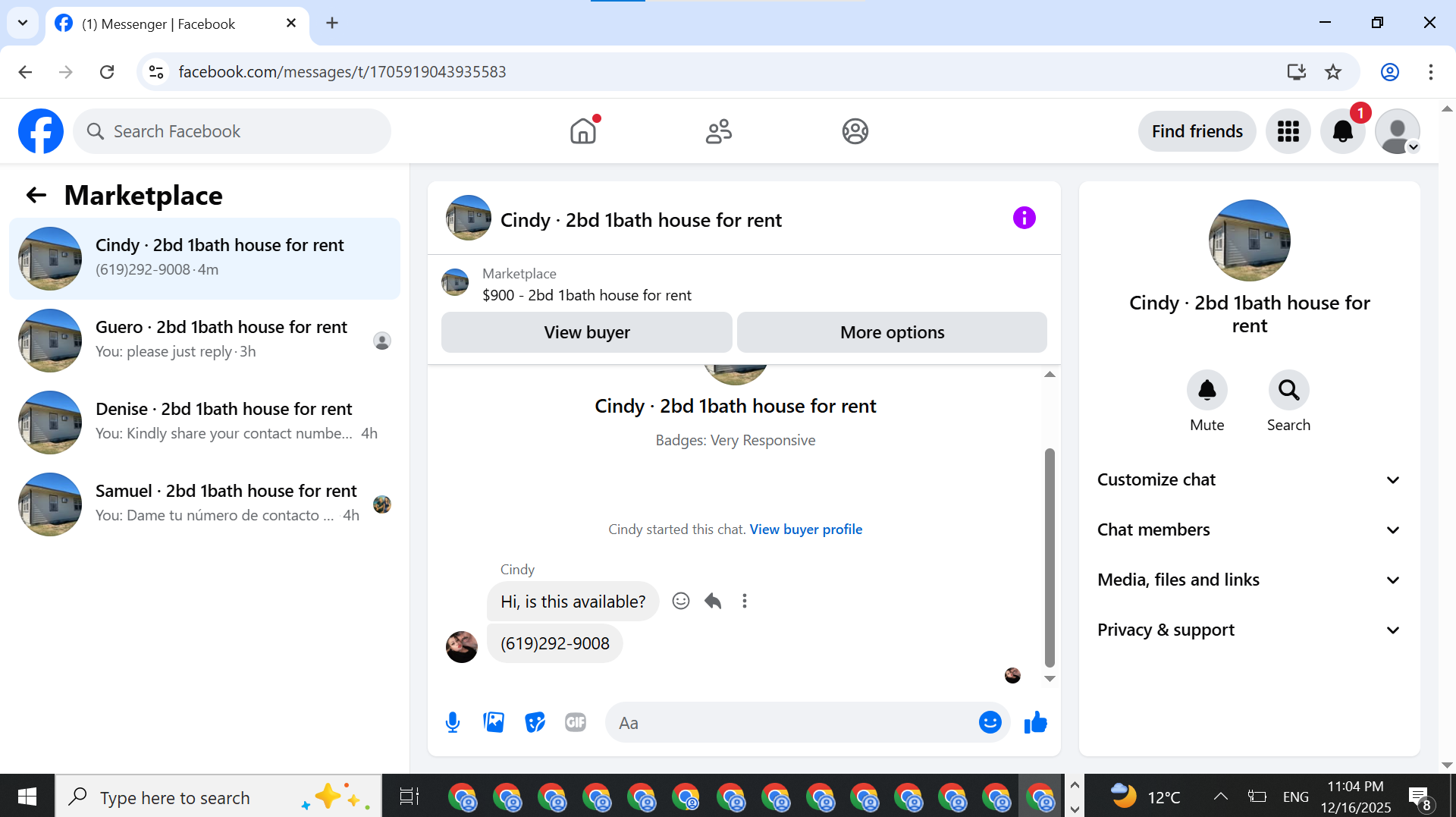
Task: Close the Messenger tab
Action: click(291, 23)
